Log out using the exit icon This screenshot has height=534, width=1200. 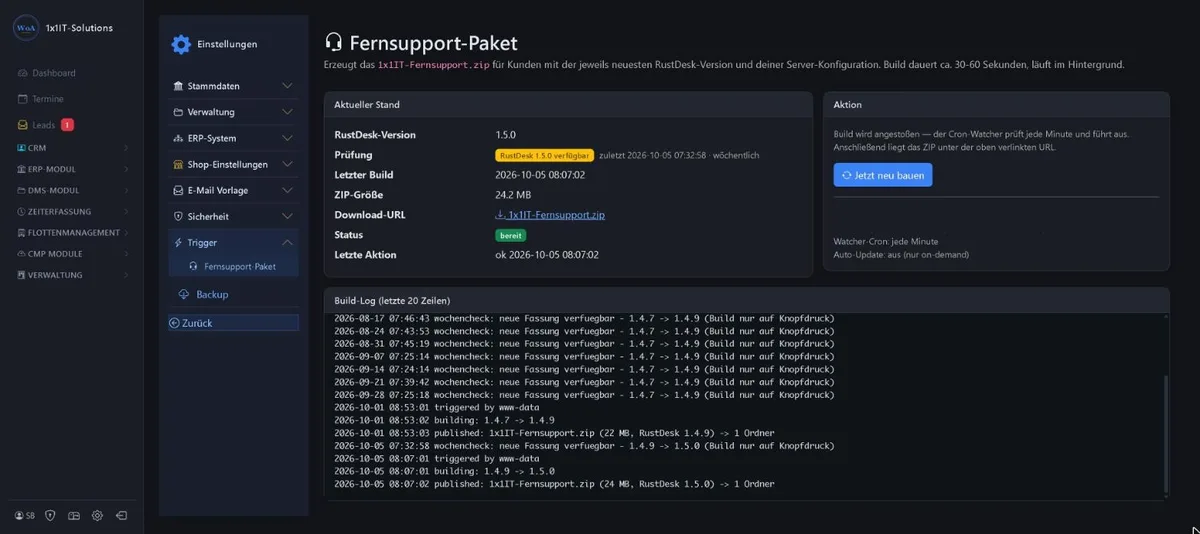coord(121,515)
